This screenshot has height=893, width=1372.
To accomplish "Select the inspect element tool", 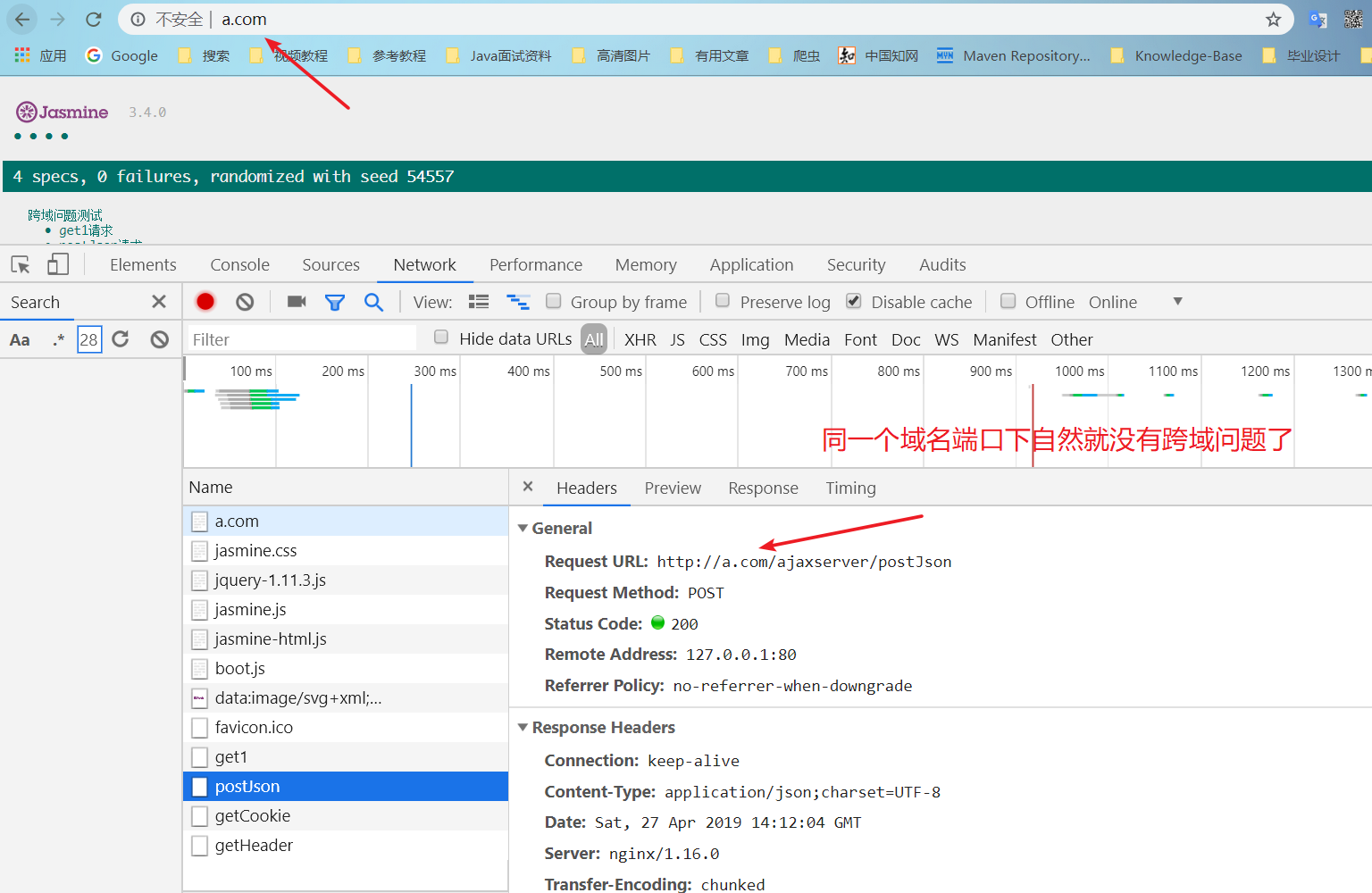I will (20, 264).
